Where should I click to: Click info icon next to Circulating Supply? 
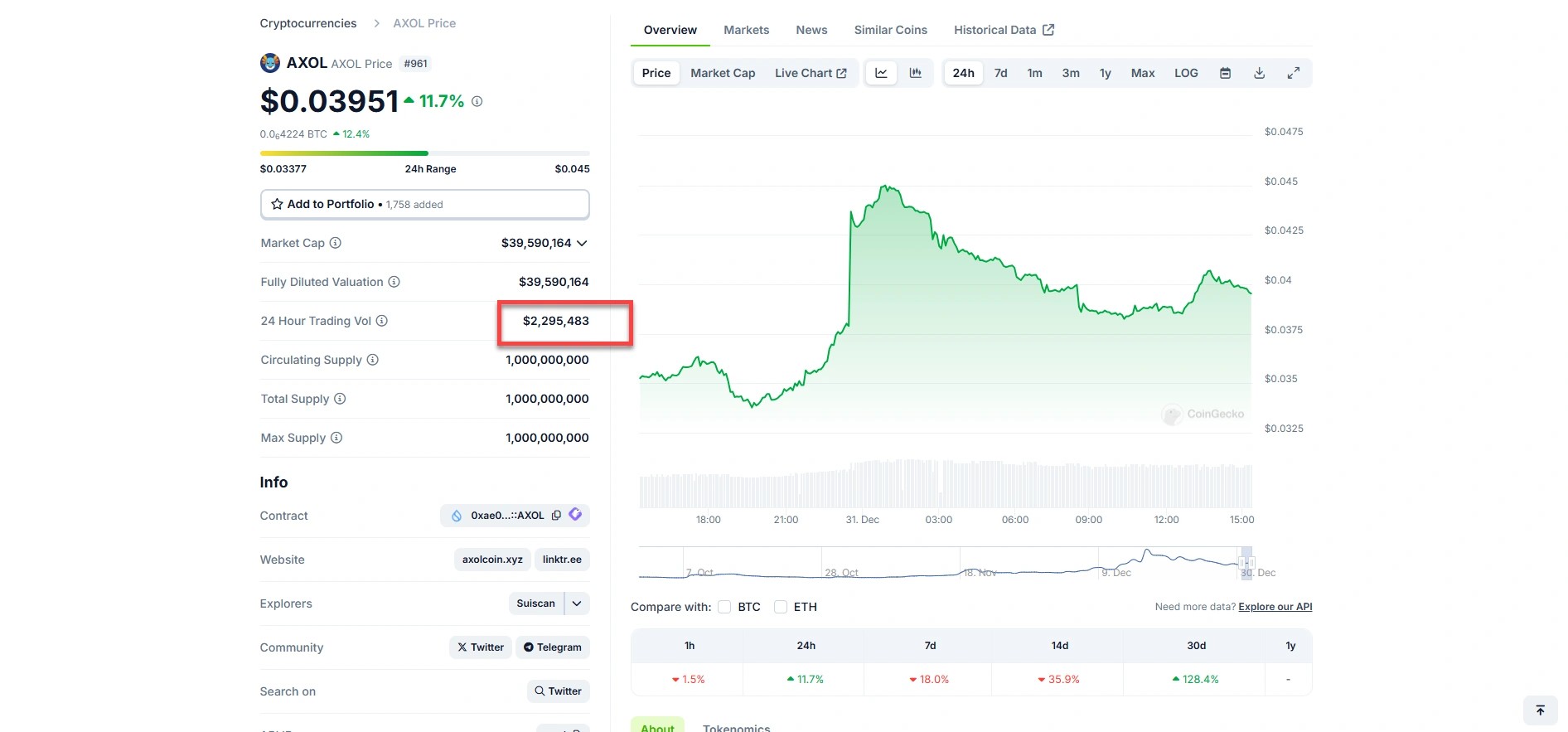373,360
